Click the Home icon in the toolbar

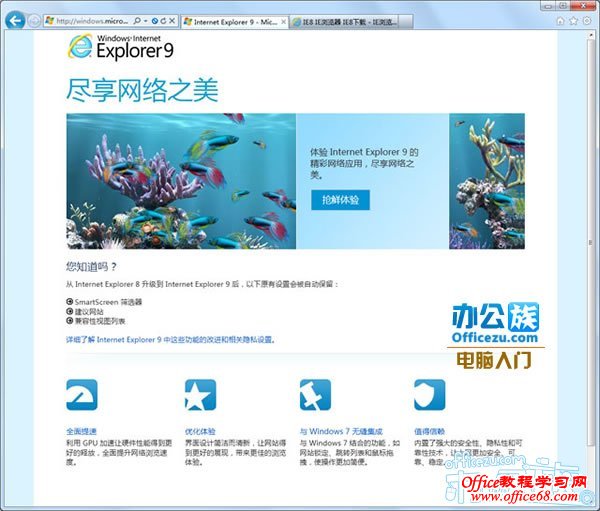coord(561,21)
